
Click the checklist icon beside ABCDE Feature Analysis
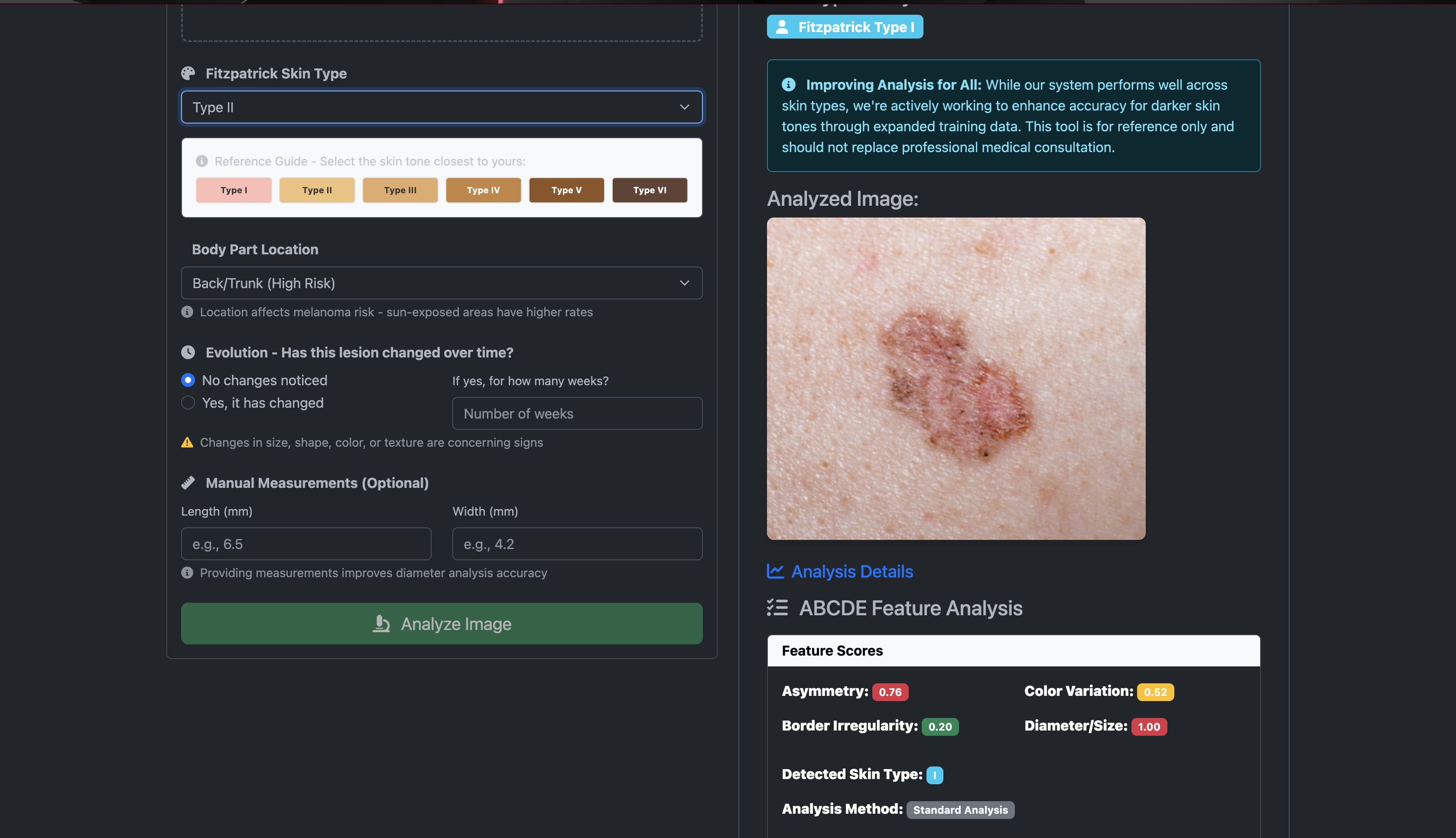(777, 608)
